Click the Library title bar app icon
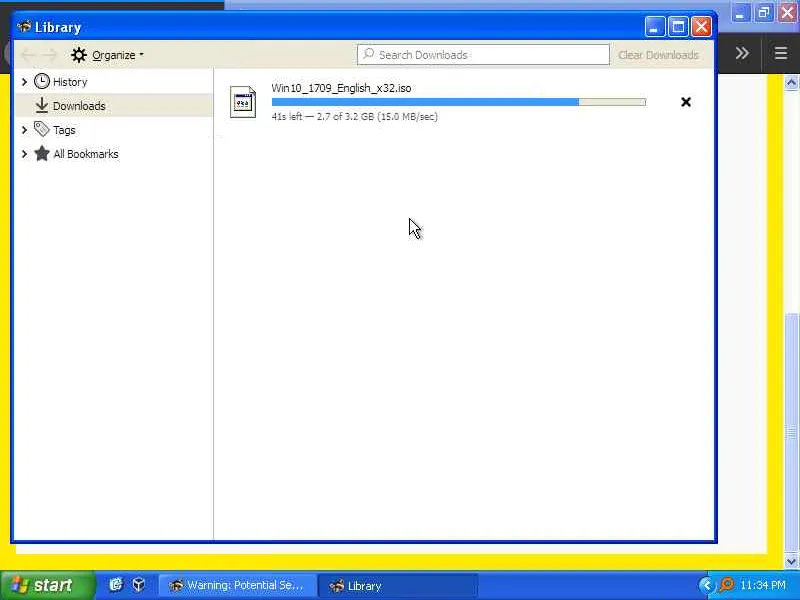The image size is (800, 600). [24, 27]
